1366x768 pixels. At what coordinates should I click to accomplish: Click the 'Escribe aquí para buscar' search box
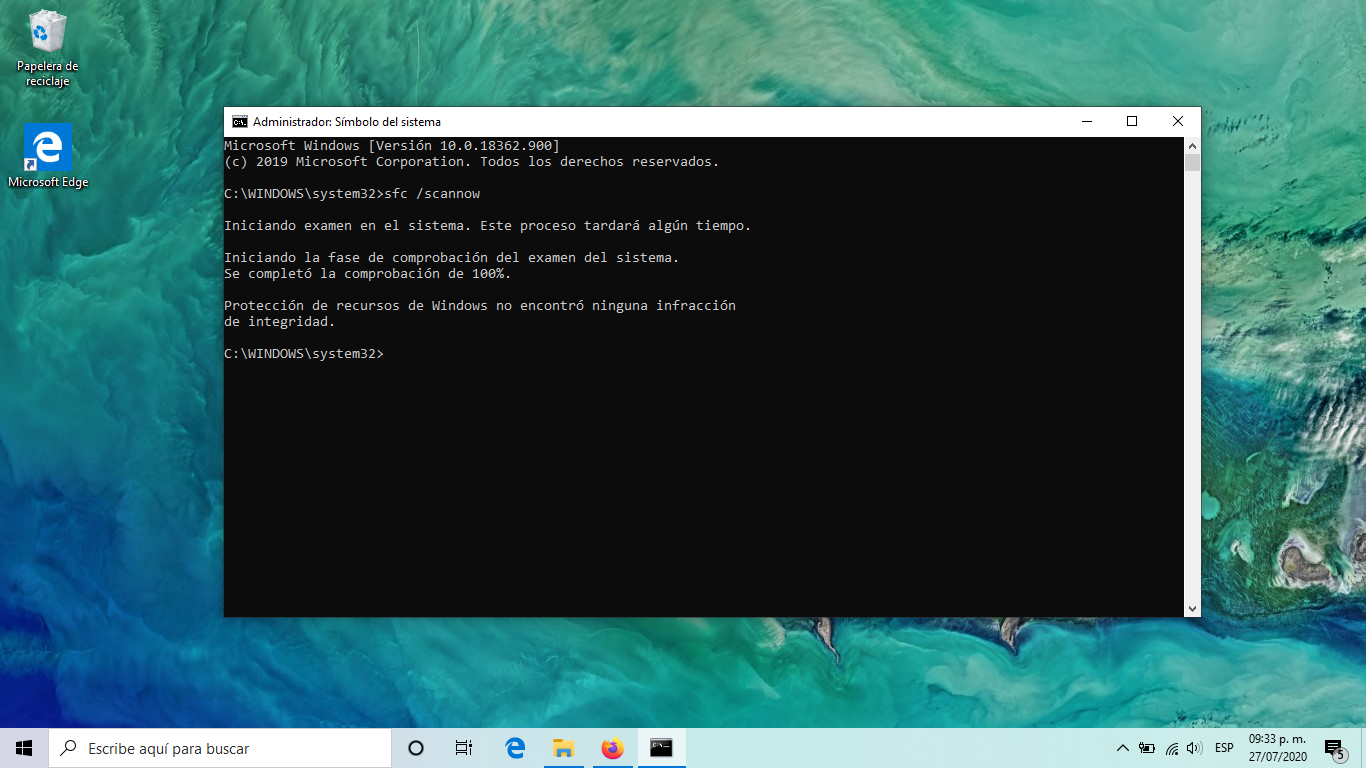pos(220,748)
